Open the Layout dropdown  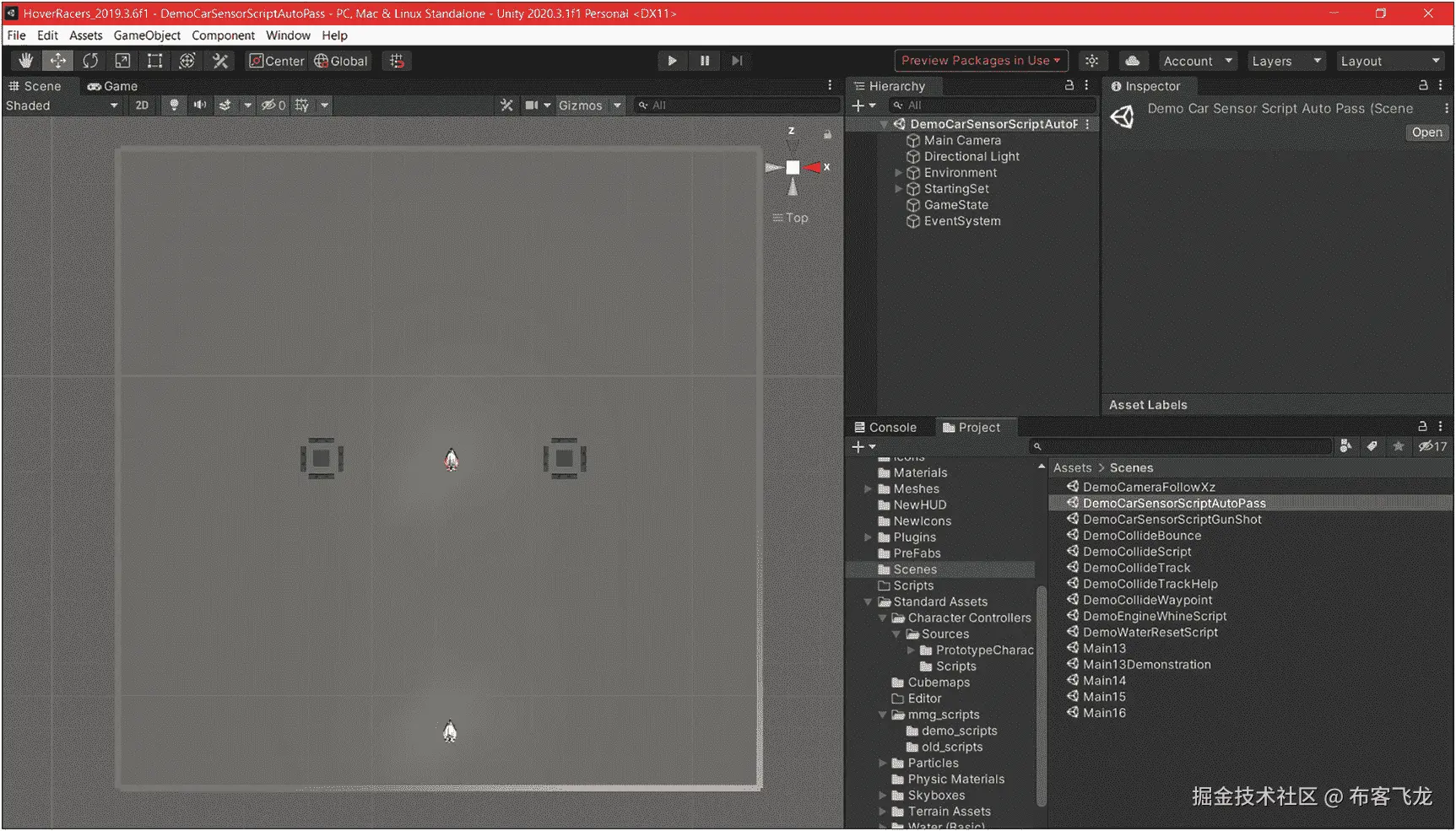(x=1389, y=61)
